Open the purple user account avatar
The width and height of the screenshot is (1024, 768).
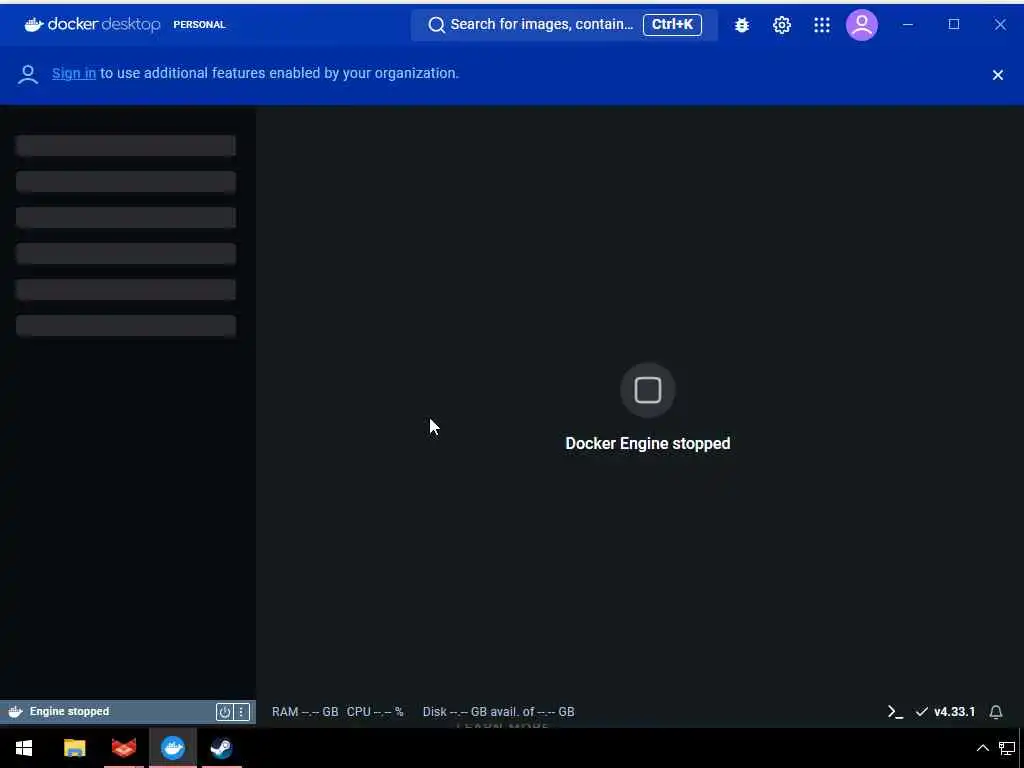[x=862, y=25]
